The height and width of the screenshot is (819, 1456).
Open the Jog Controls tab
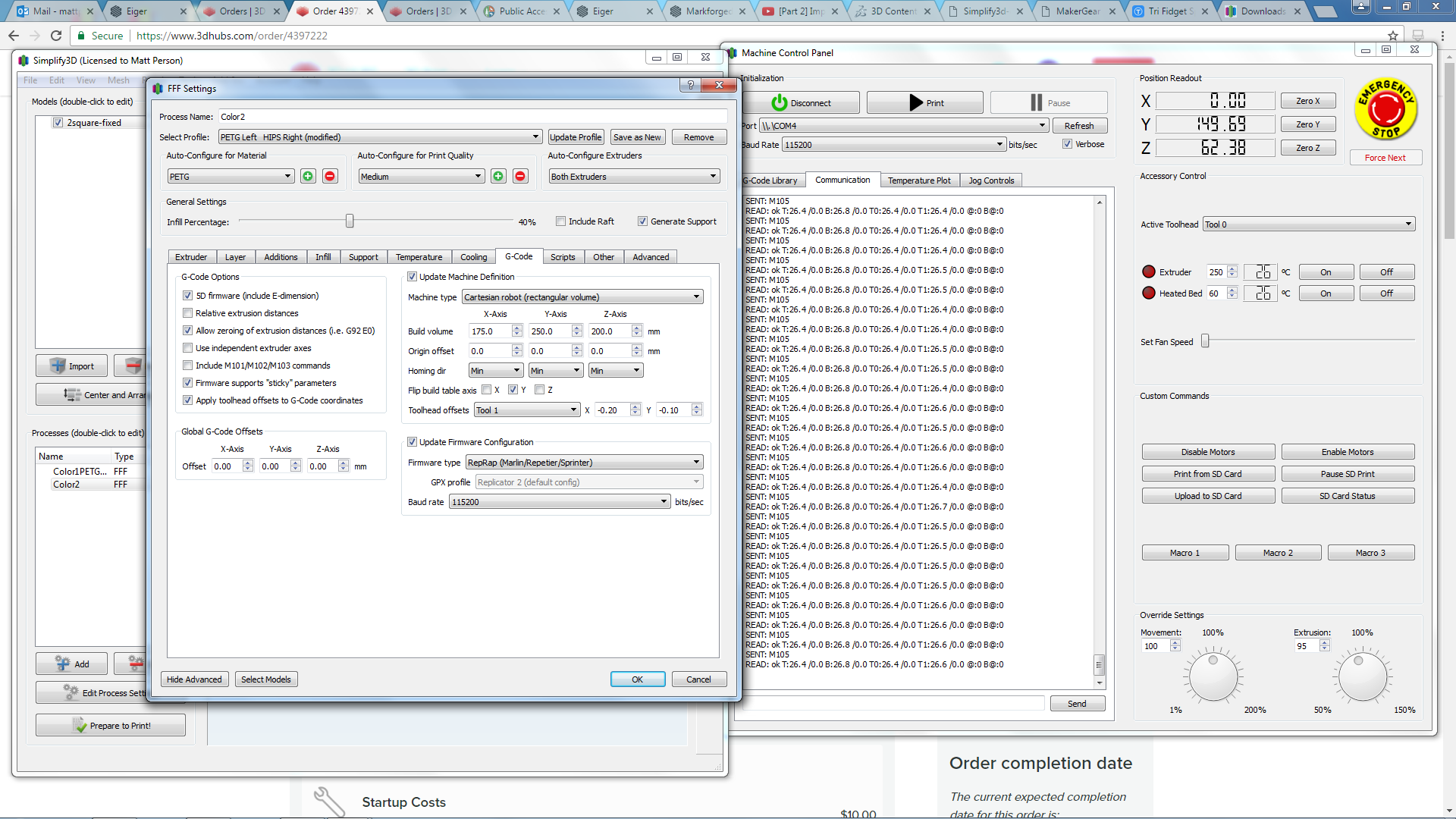point(990,180)
